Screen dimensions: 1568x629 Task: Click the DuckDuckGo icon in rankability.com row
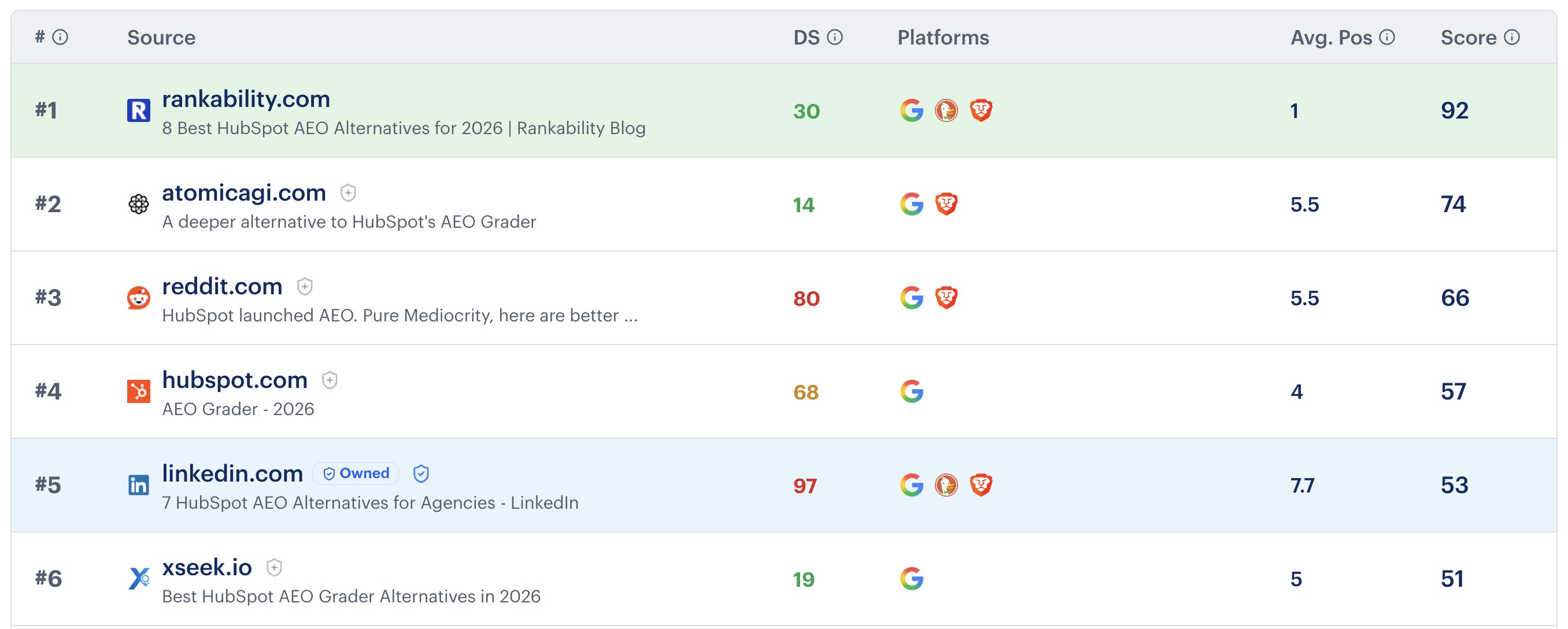click(x=946, y=110)
